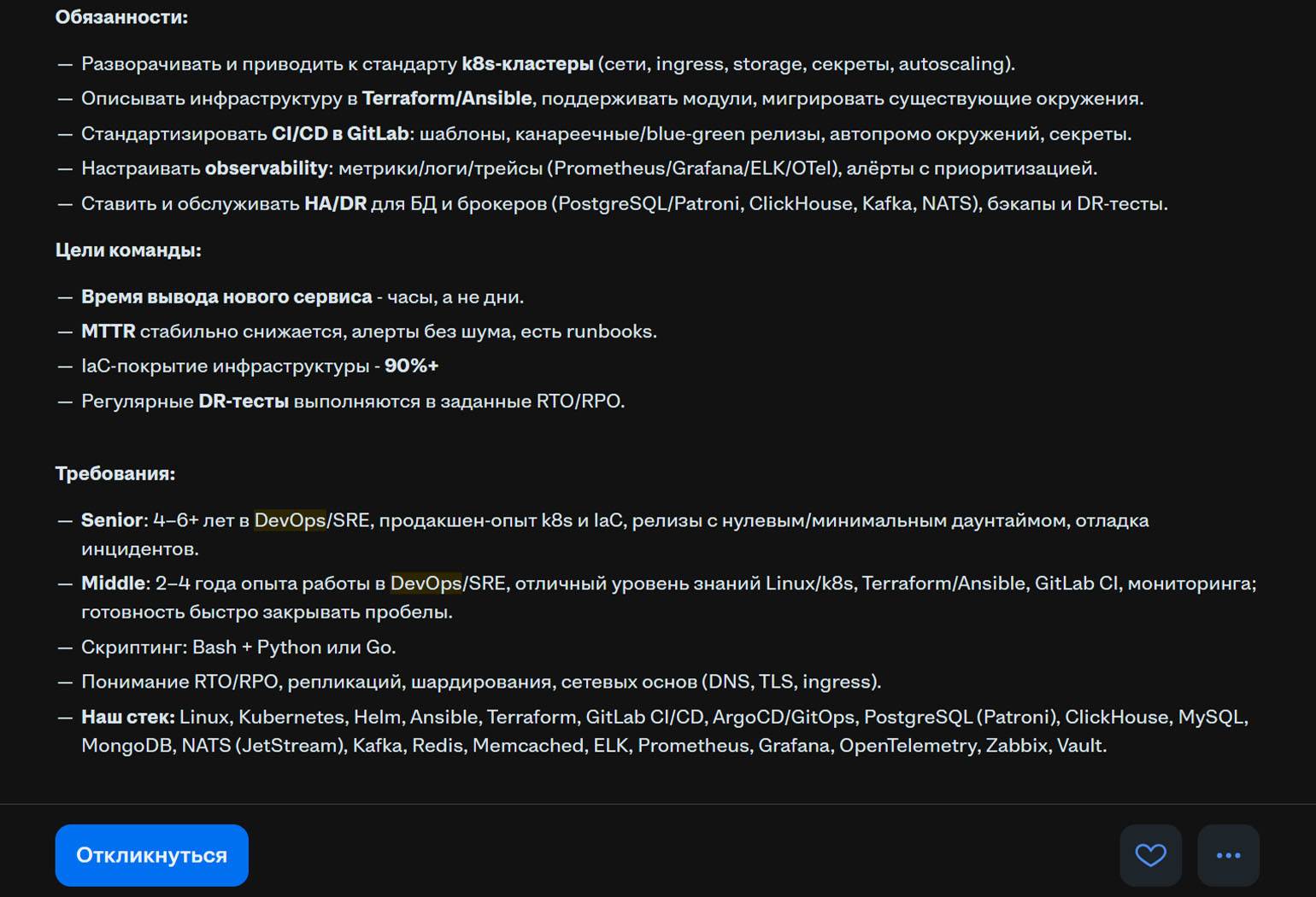Screen dimensions: 1316x897
Task: Click the bold HA/DR text
Action: [x=335, y=203]
